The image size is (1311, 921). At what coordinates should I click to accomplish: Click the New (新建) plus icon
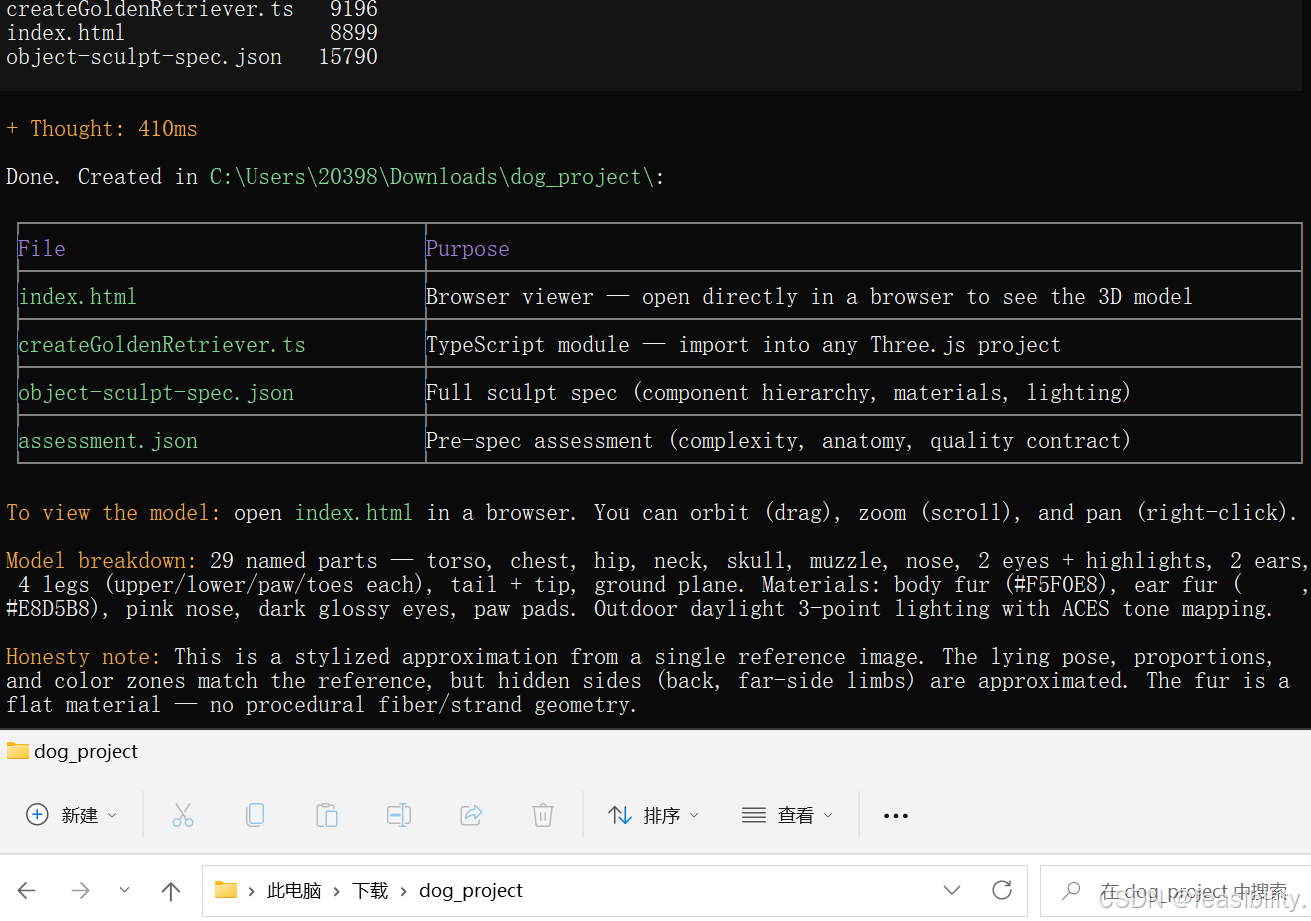37,815
